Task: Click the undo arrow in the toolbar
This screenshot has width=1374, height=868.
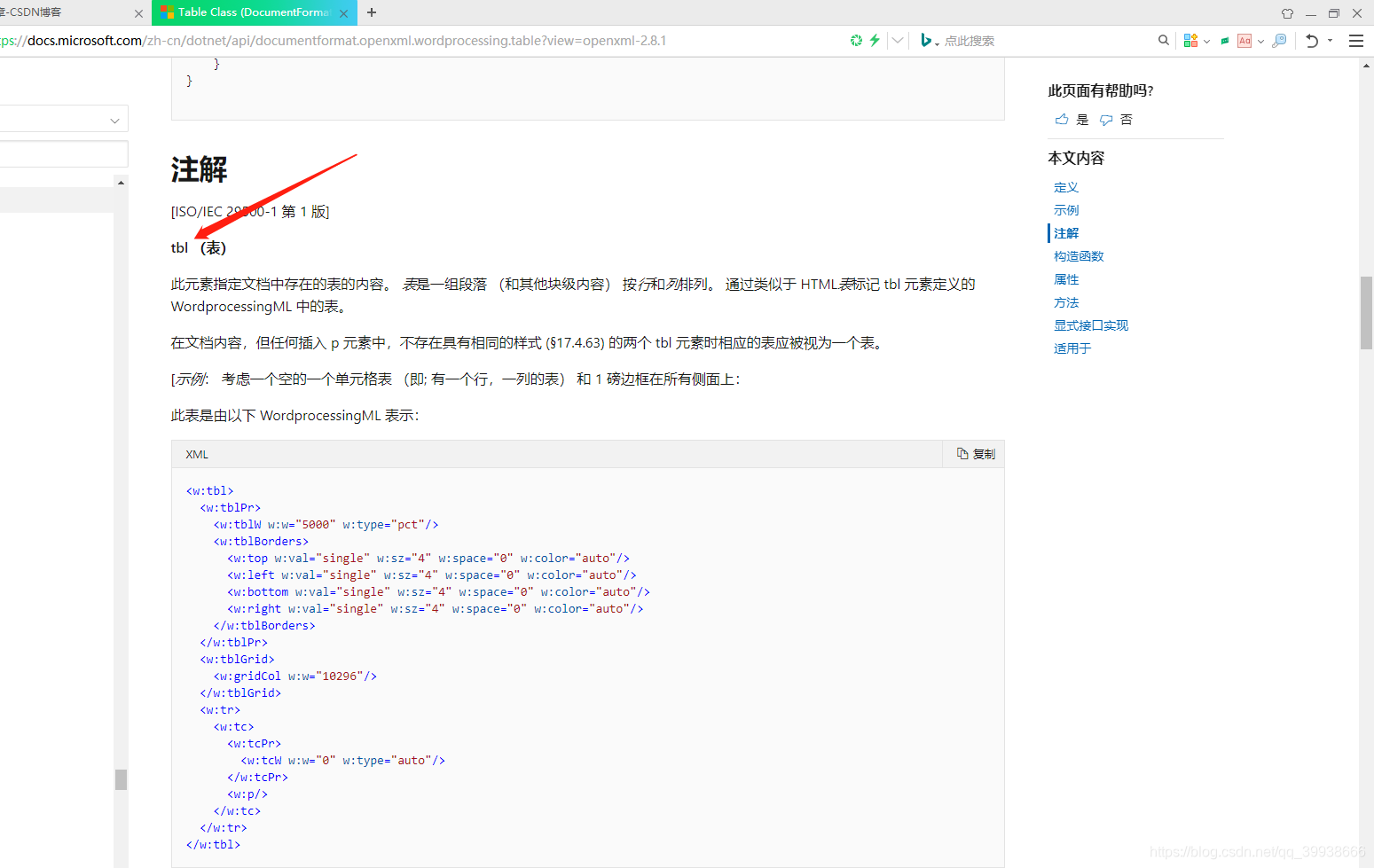Action: [1311, 40]
